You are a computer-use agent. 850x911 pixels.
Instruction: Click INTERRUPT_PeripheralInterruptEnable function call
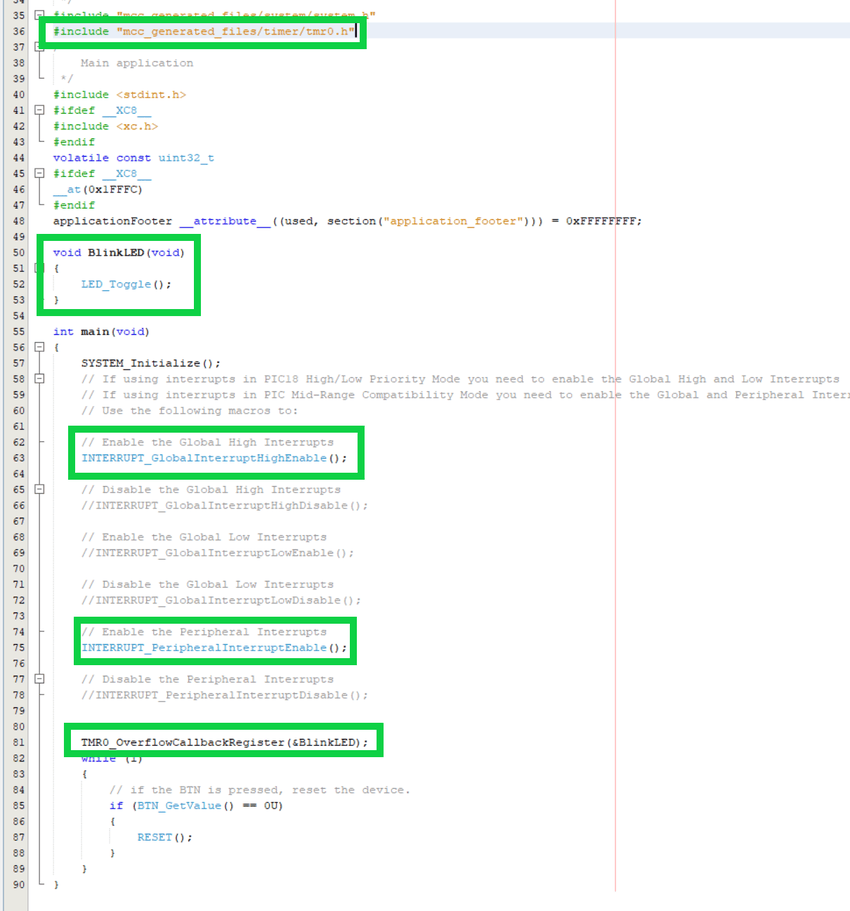(204, 647)
